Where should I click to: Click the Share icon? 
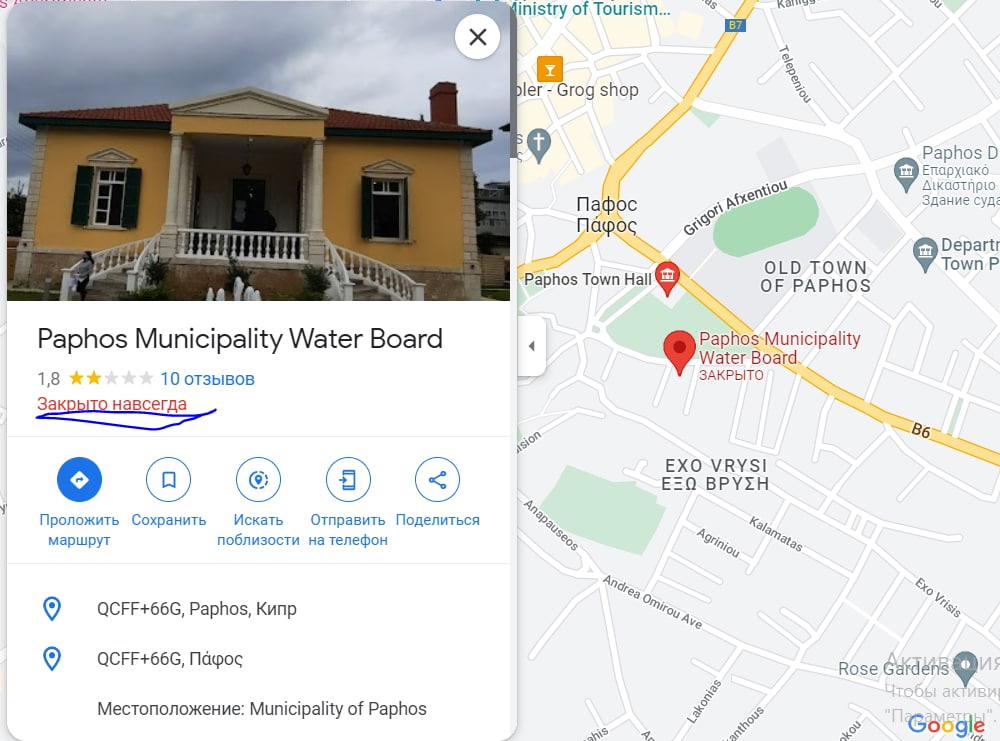coord(438,480)
